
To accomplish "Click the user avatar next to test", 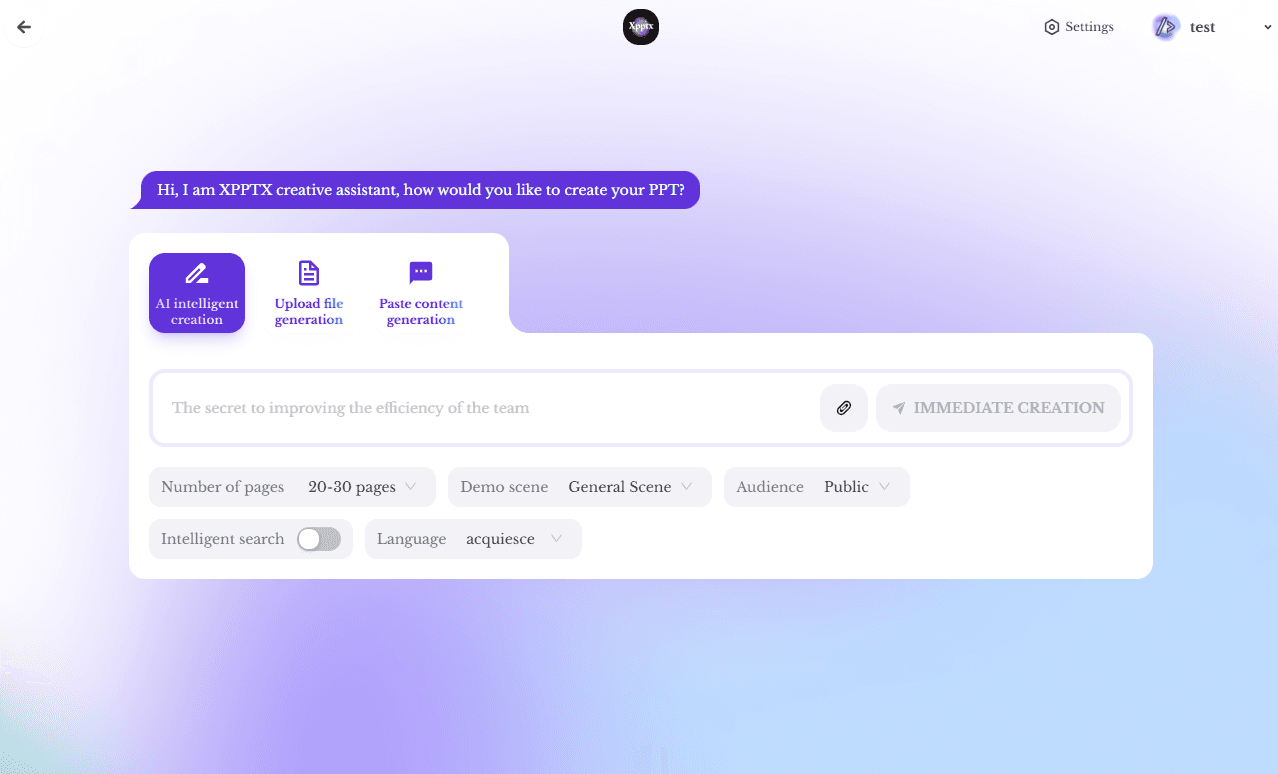I will click(1165, 27).
